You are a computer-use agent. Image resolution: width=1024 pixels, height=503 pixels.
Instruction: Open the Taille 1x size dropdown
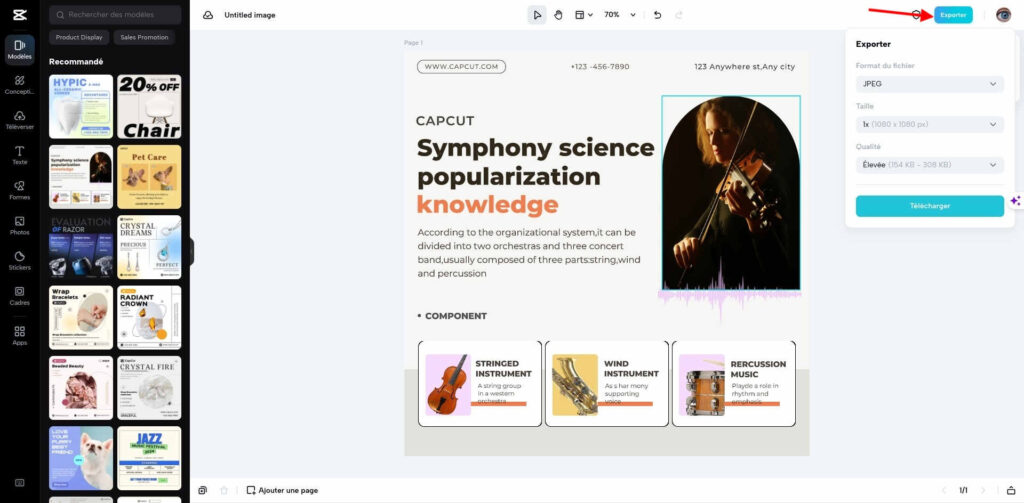tap(929, 124)
